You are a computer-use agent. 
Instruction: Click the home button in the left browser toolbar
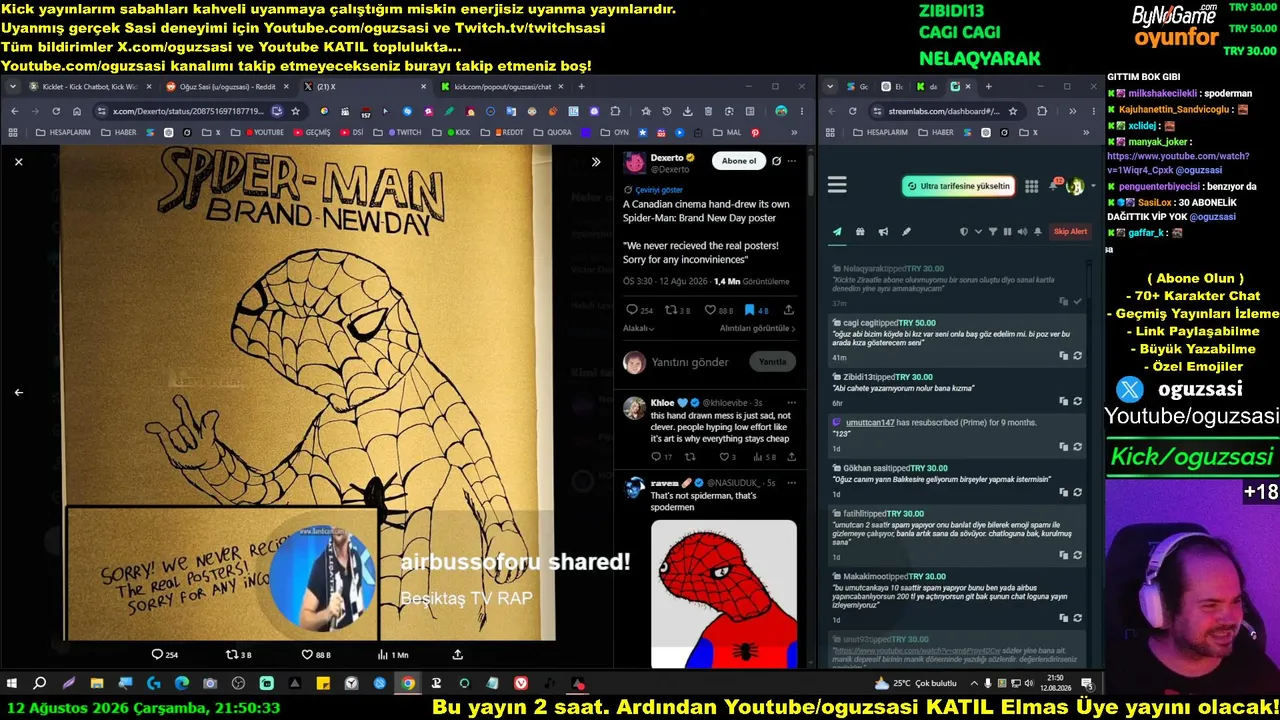(76, 111)
